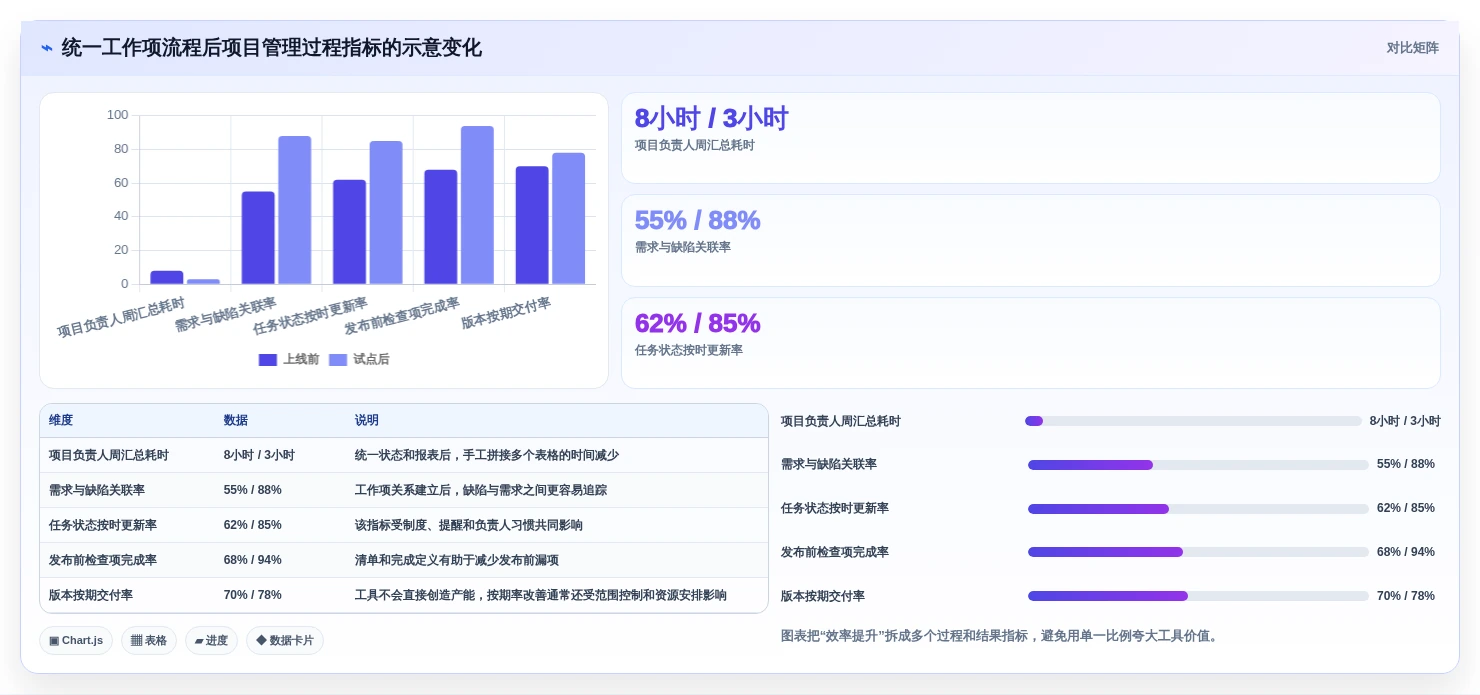The height and width of the screenshot is (695, 1480).
Task: Toggle the 试点后 legend swatch
Action: tap(338, 360)
